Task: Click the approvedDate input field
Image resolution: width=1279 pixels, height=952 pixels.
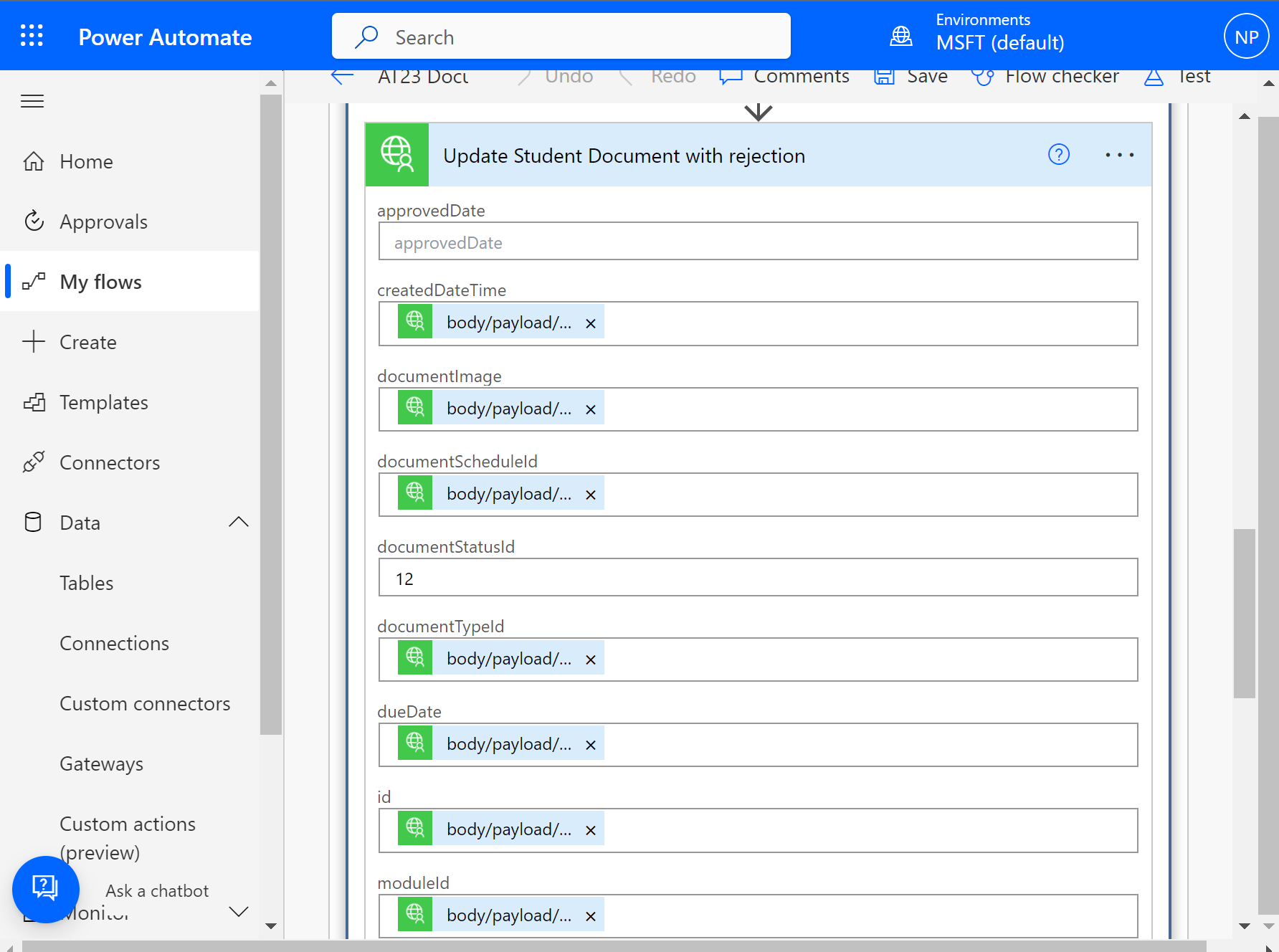Action: tap(758, 242)
